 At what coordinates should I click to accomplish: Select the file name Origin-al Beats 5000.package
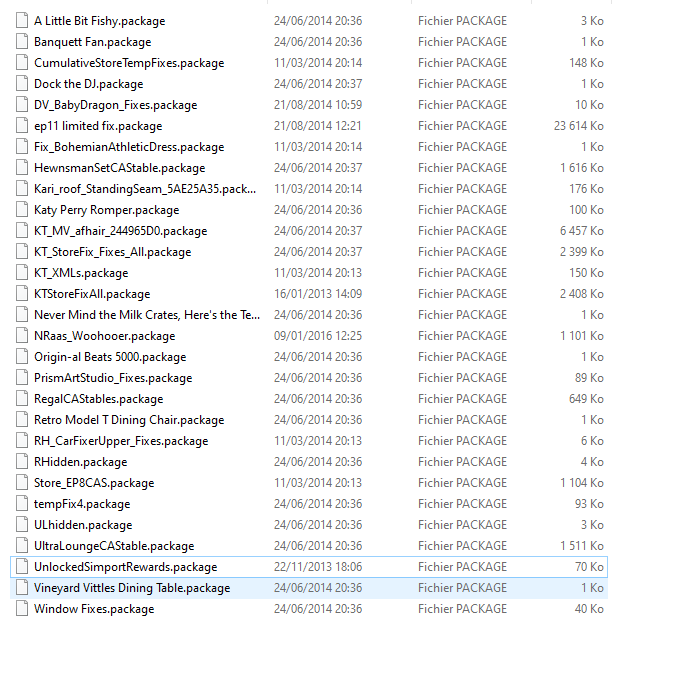[x=110, y=357]
